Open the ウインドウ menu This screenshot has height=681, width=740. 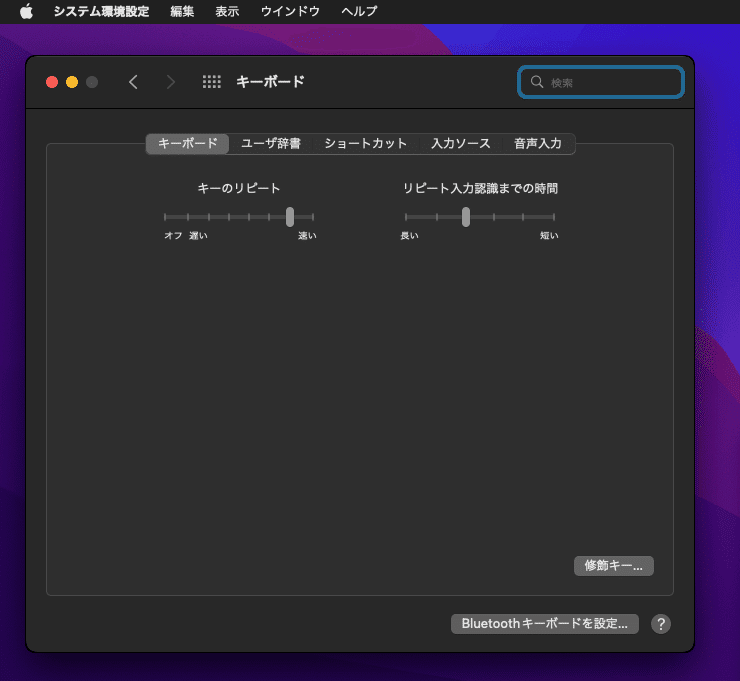point(290,11)
